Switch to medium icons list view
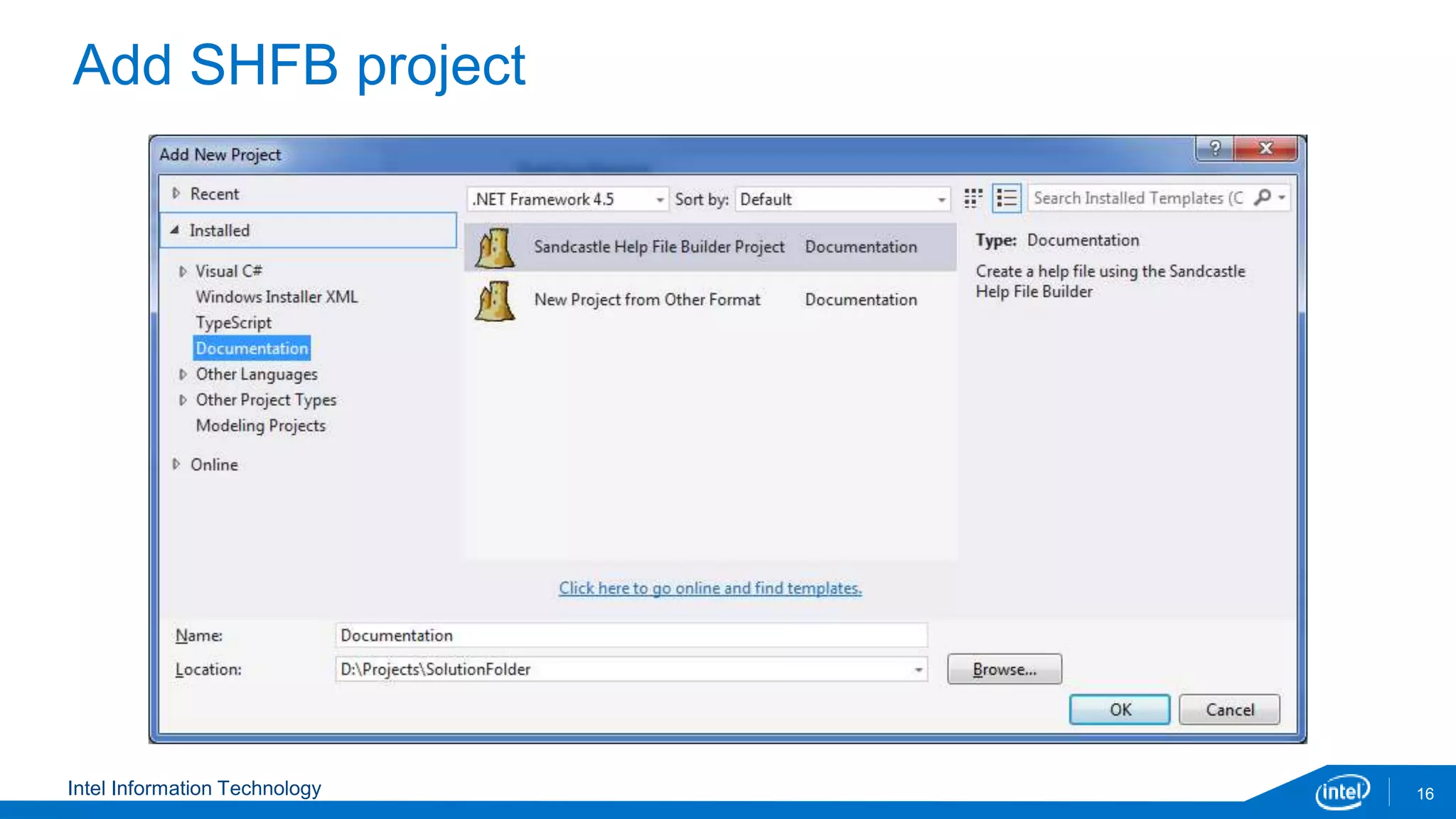 tap(1007, 198)
